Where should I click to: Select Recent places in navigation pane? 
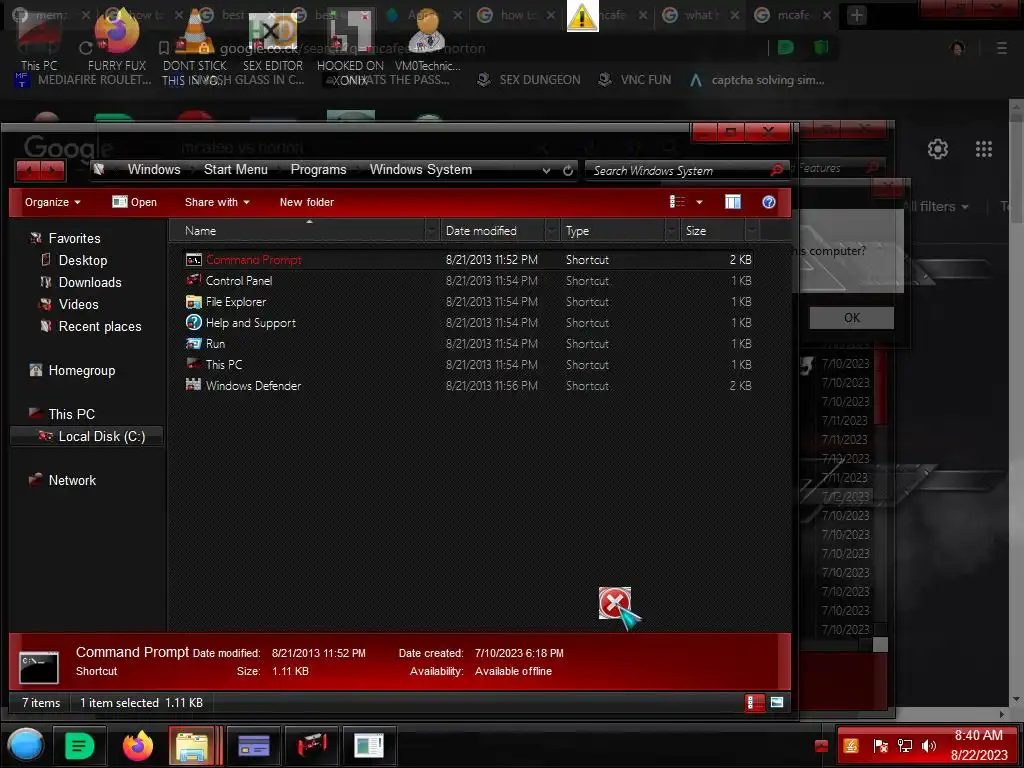pyautogui.click(x=100, y=327)
